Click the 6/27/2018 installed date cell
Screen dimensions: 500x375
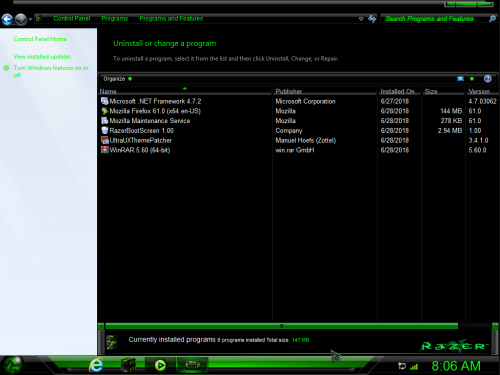pos(395,101)
